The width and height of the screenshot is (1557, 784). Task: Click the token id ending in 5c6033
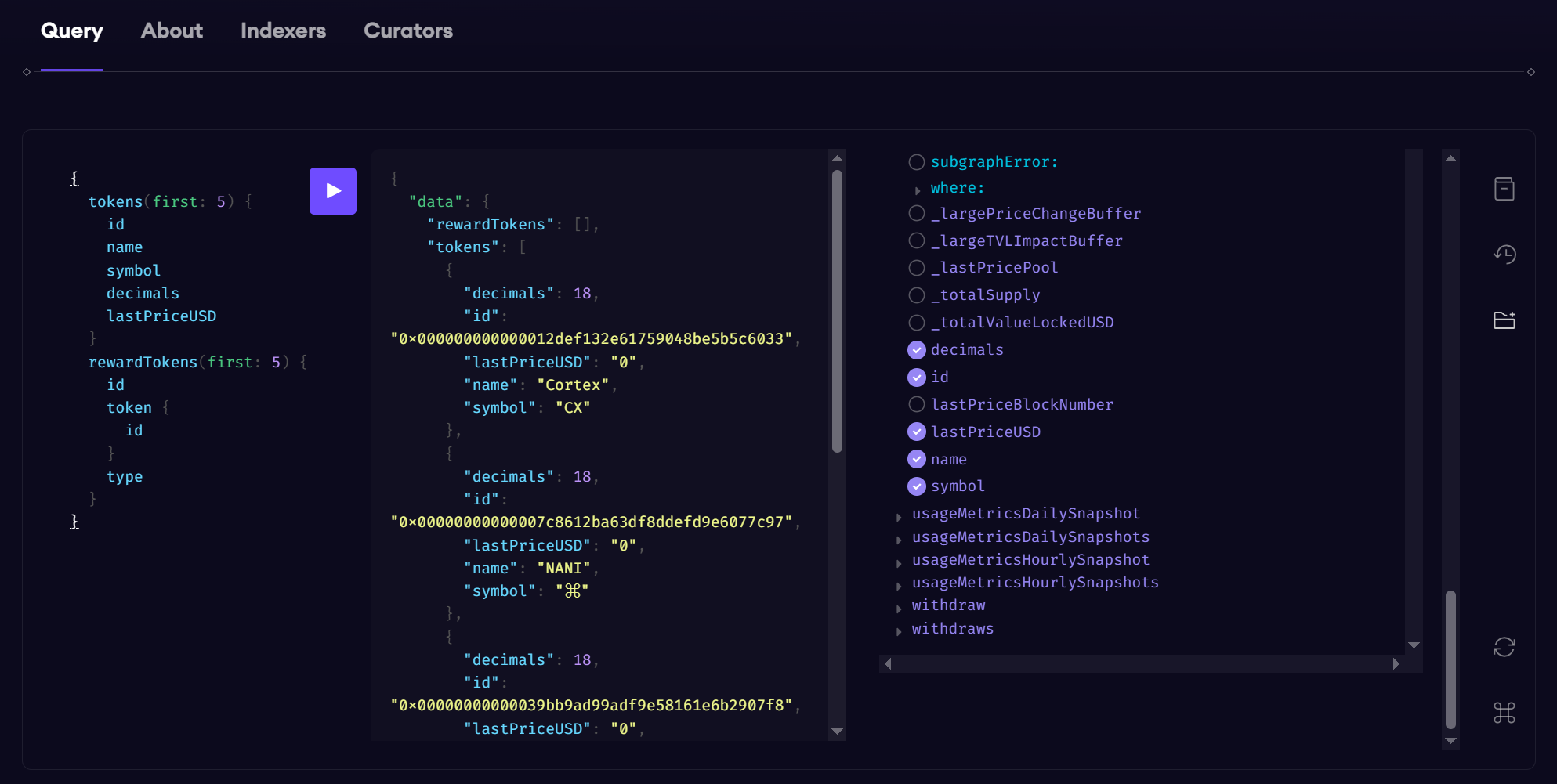[592, 338]
